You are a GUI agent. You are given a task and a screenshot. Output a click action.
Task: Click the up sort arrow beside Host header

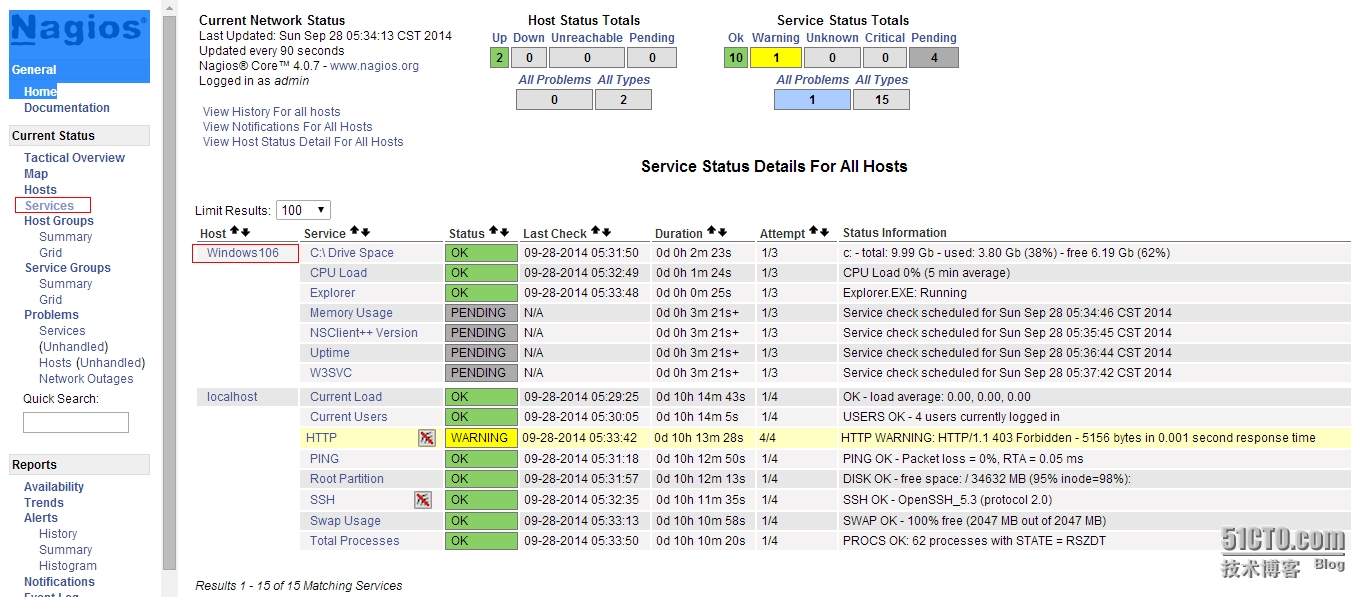[235, 232]
